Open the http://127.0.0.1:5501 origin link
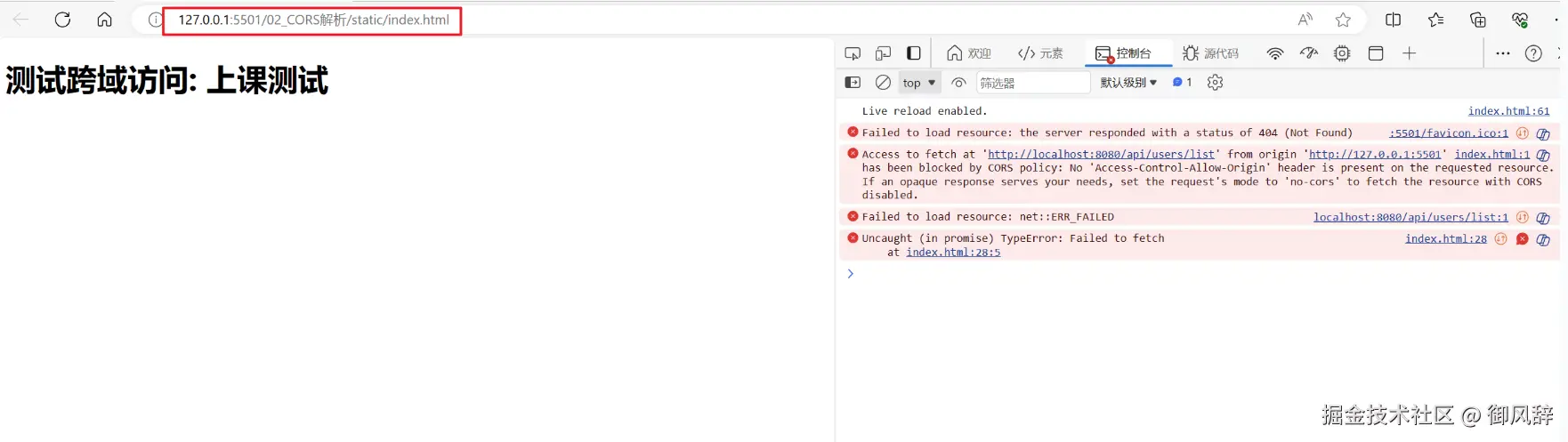 click(1375, 155)
